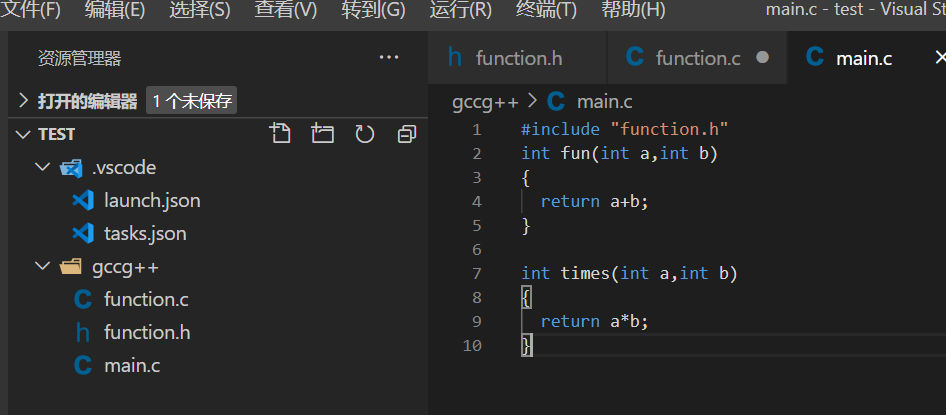Open the 文件(F) menu

click(31, 10)
